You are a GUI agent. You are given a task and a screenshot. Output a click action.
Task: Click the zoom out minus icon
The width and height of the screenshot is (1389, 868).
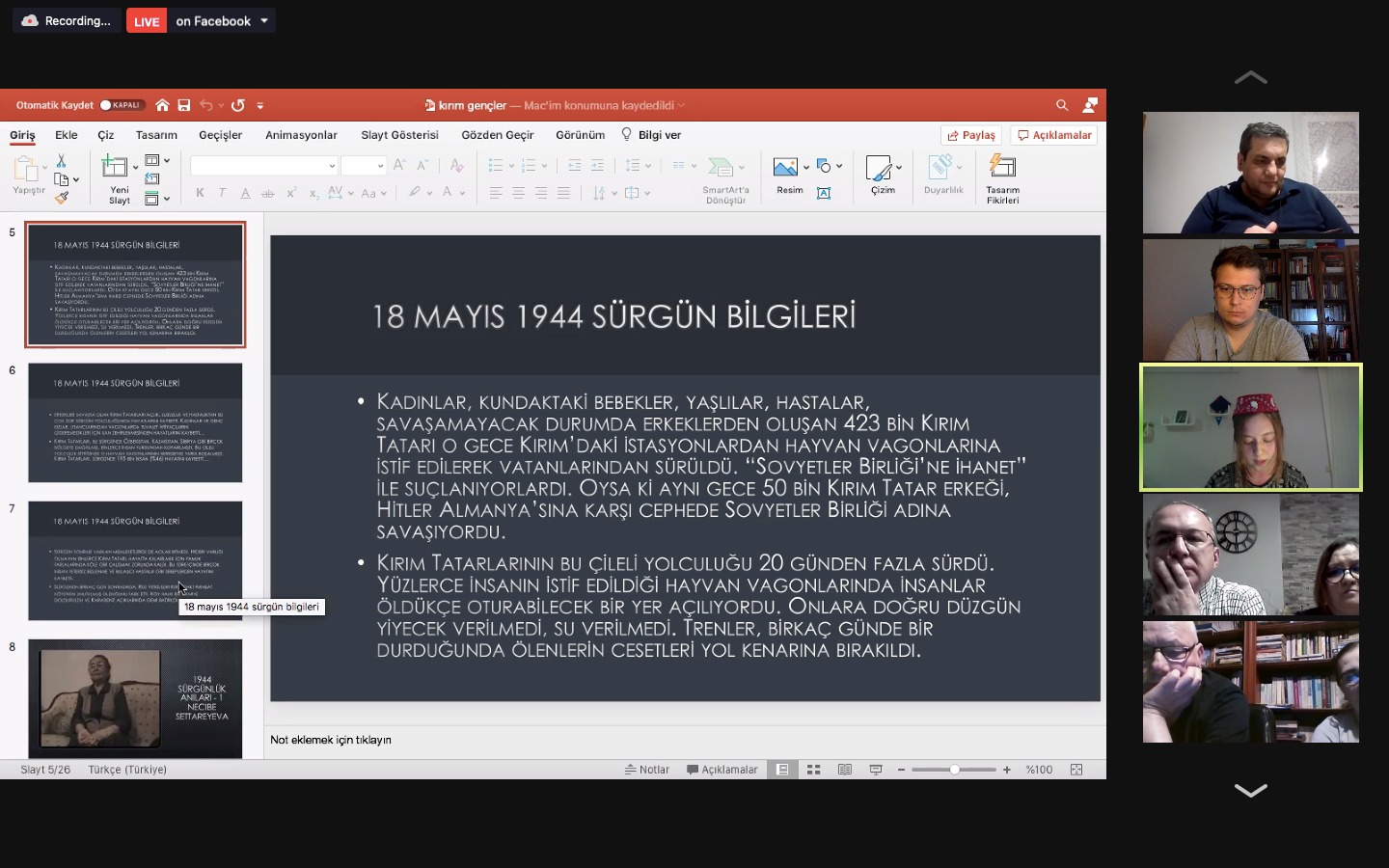click(901, 770)
